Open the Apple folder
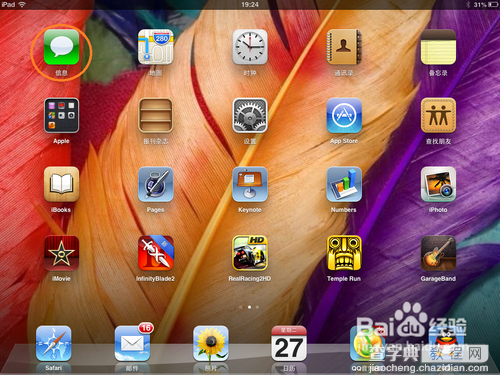The image size is (500, 375). [61, 116]
